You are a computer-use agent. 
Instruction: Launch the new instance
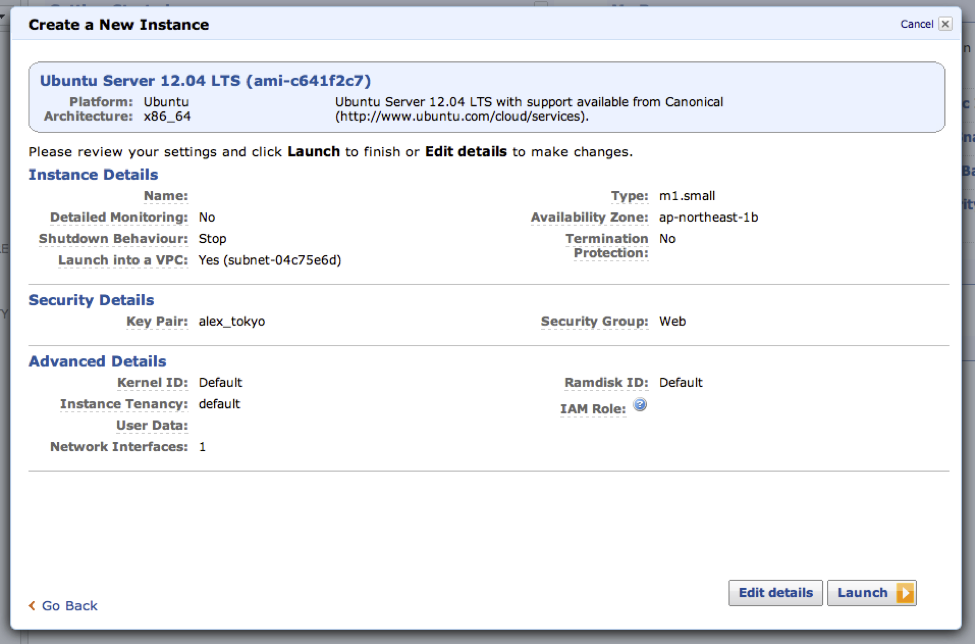[x=872, y=592]
